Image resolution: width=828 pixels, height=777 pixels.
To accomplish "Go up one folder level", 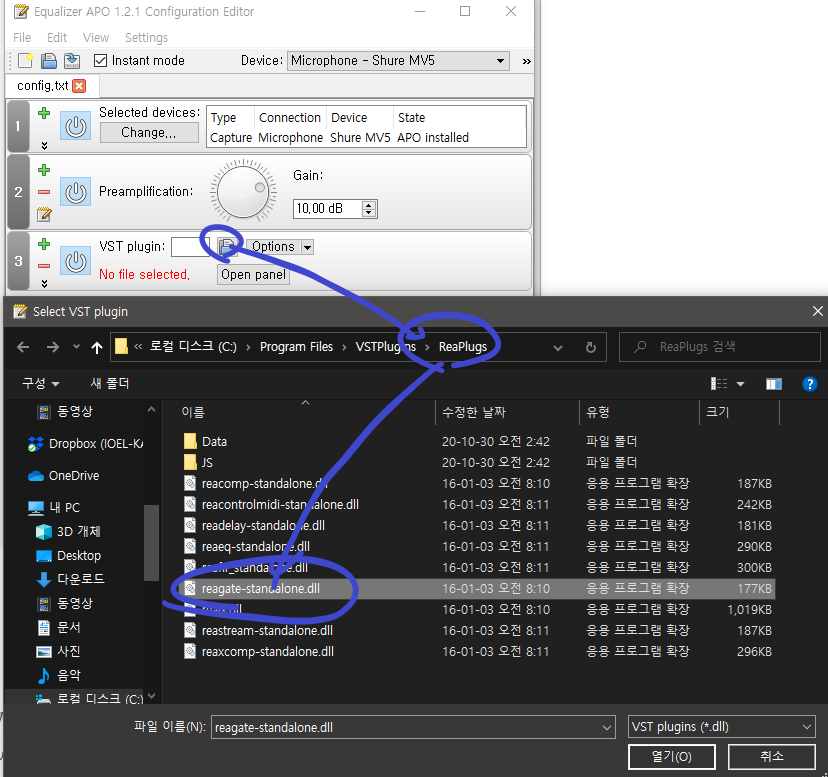I will pos(97,347).
